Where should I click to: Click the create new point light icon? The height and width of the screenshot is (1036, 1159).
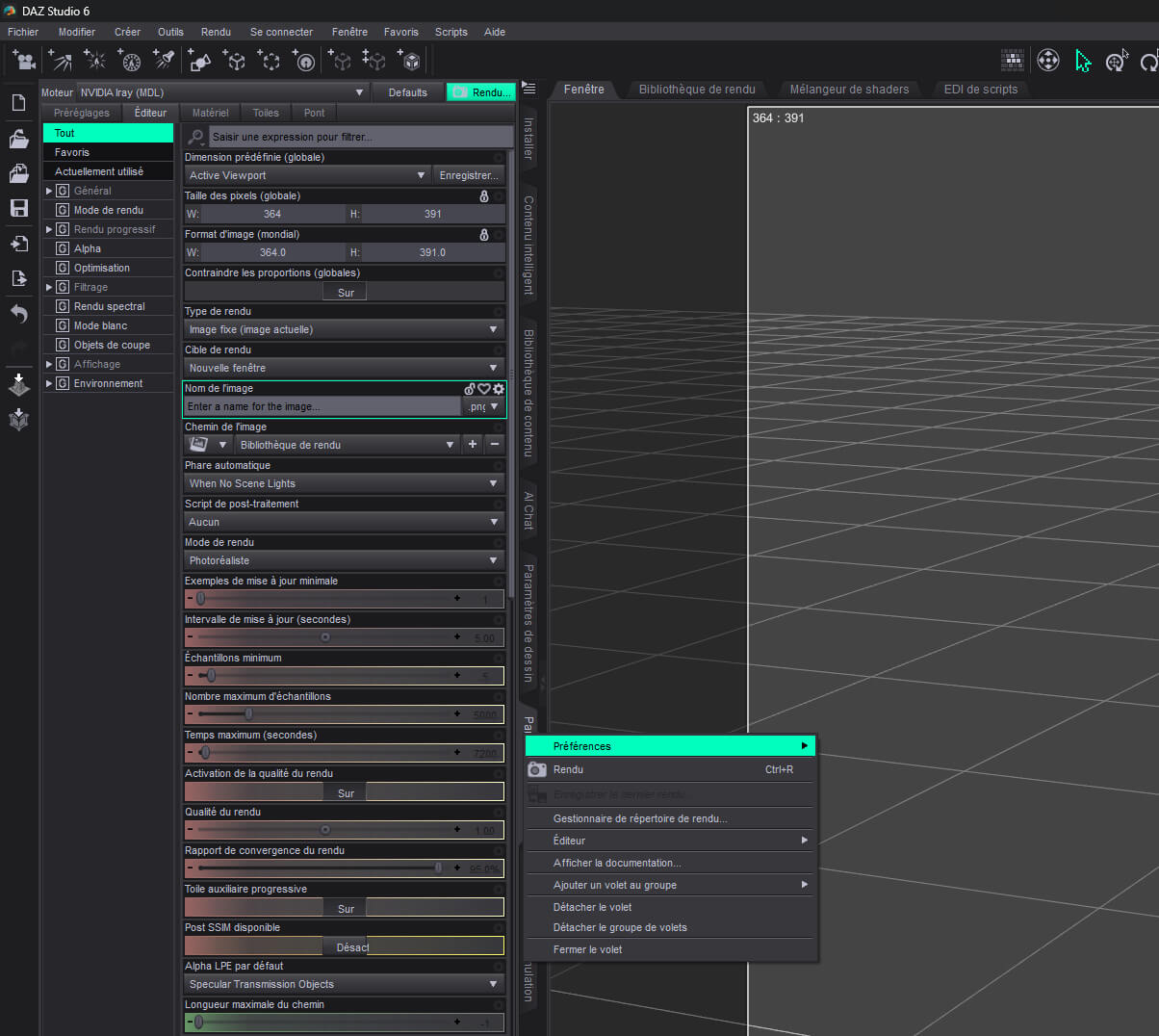[95, 61]
